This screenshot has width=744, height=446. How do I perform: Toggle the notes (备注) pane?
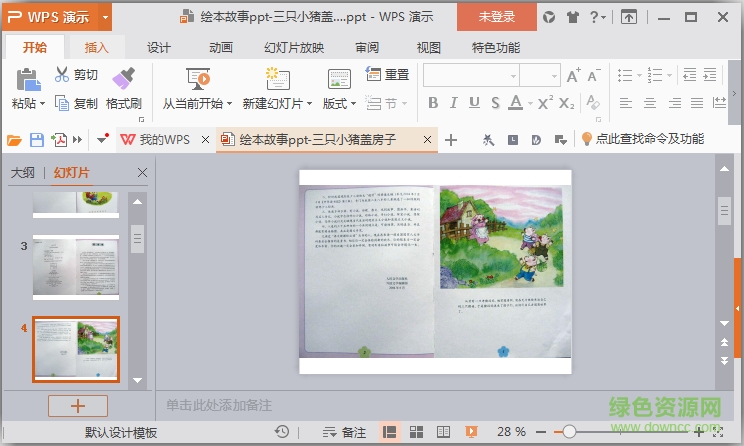coord(344,432)
